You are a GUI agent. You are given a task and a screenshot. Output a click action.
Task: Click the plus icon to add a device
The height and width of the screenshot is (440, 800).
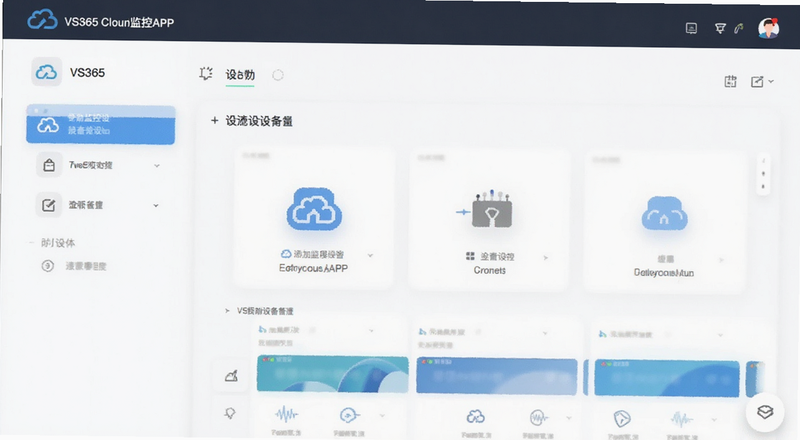pos(214,120)
